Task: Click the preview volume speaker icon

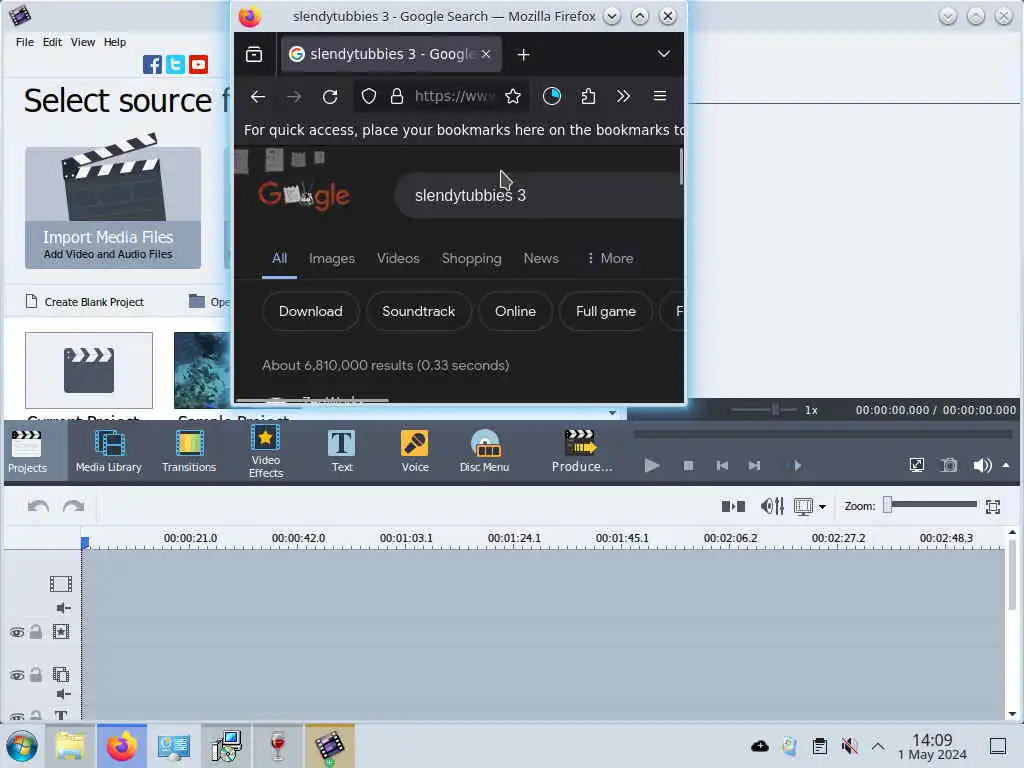Action: pyautogui.click(x=982, y=465)
